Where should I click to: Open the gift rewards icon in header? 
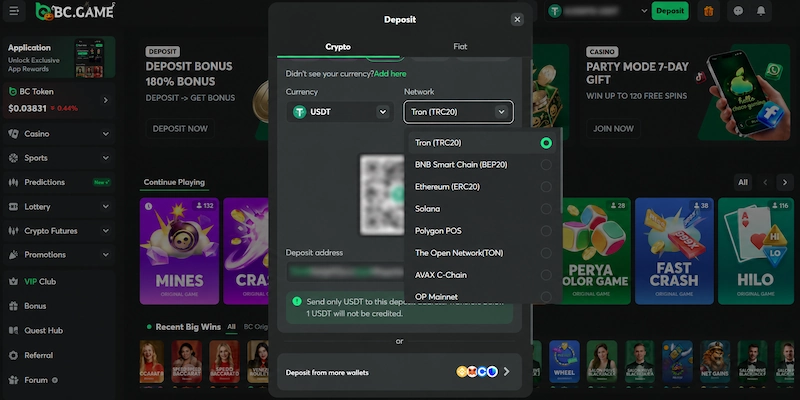[709, 11]
